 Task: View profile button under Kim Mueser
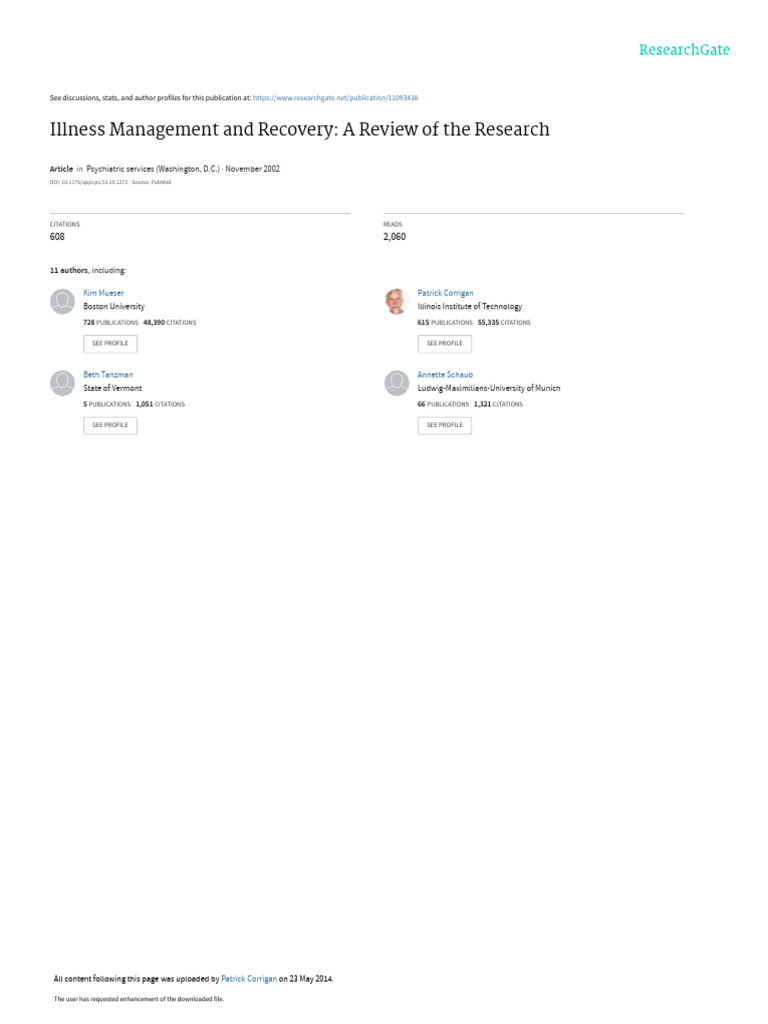click(110, 344)
